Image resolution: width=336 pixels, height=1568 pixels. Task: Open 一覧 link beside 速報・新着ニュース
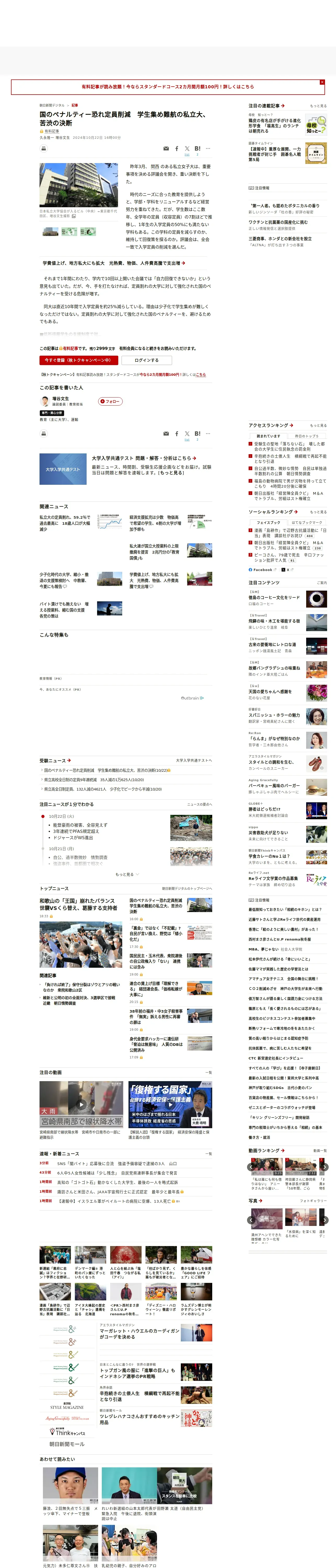coord(209,1154)
